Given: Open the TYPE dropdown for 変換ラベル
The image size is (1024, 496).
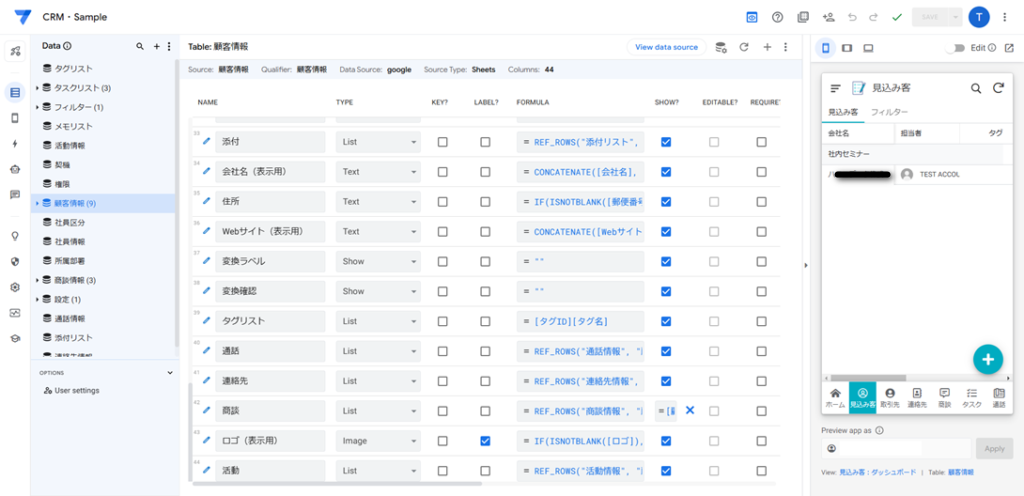Looking at the screenshot, I should tap(377, 261).
